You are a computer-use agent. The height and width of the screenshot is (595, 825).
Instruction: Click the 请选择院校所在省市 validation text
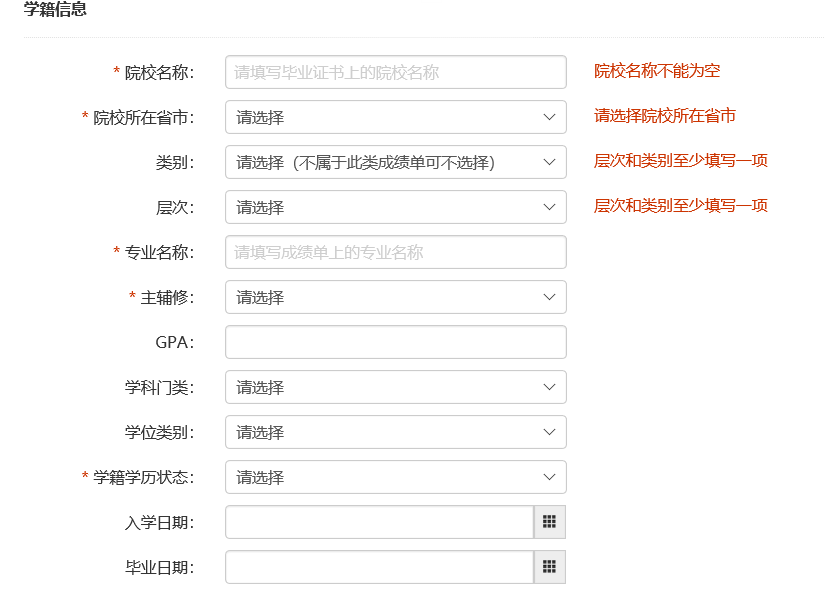click(665, 116)
